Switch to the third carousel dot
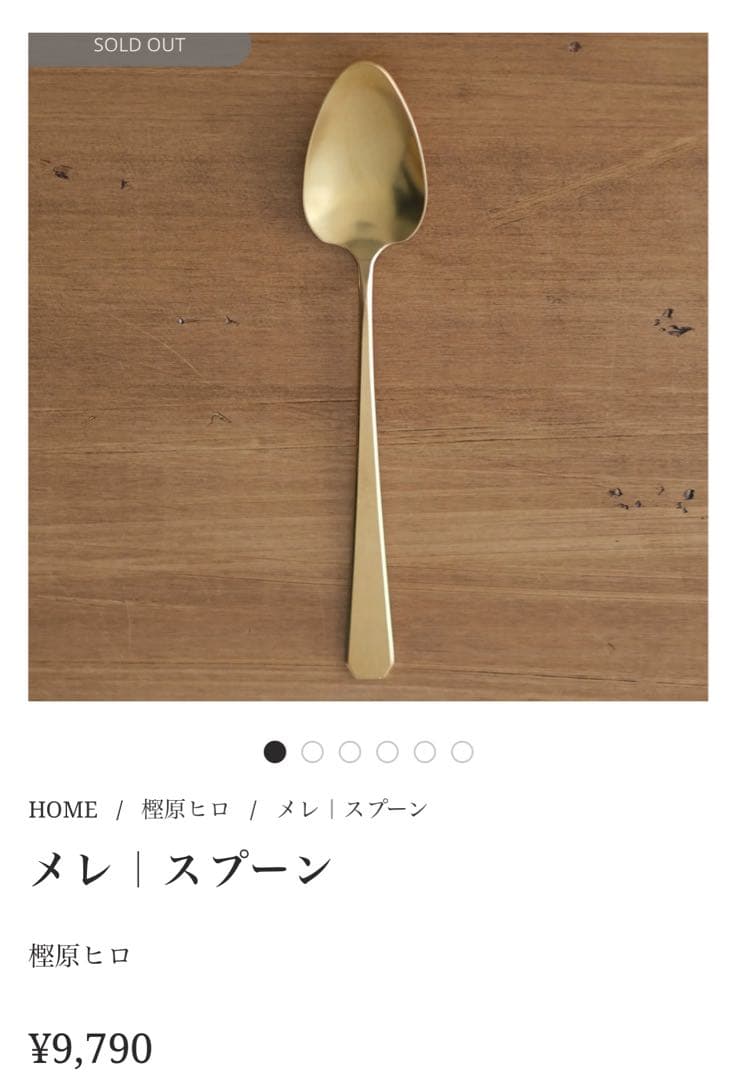The width and height of the screenshot is (737, 1080). tap(350, 751)
